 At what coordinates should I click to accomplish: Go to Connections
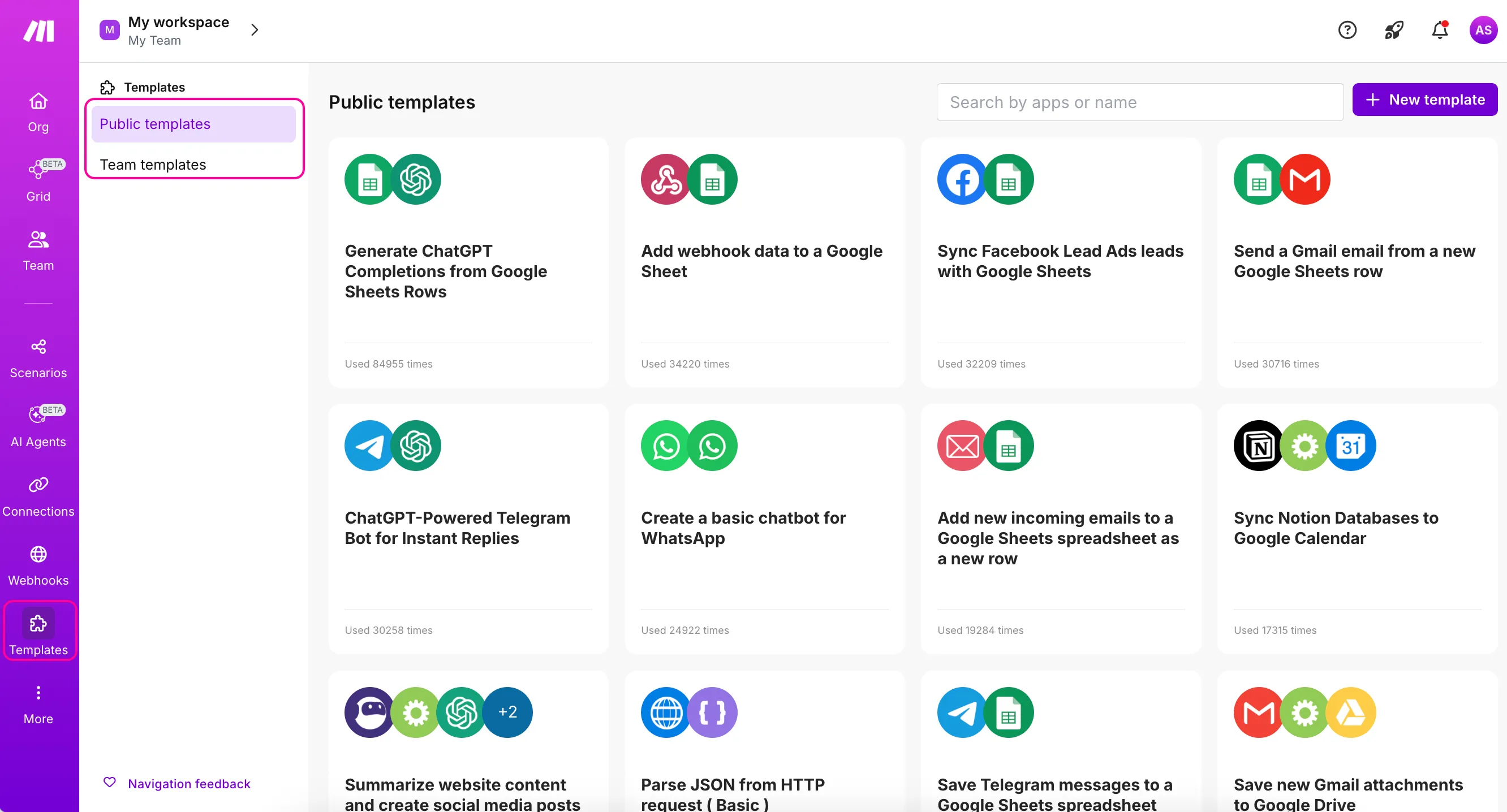[38, 496]
